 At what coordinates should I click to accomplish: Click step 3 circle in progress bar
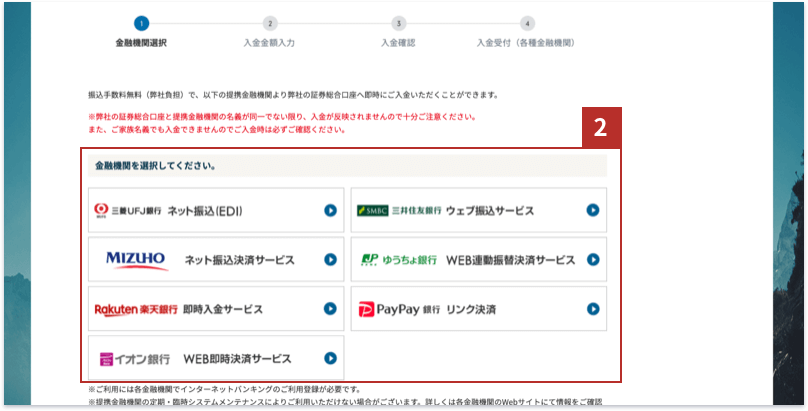click(398, 23)
